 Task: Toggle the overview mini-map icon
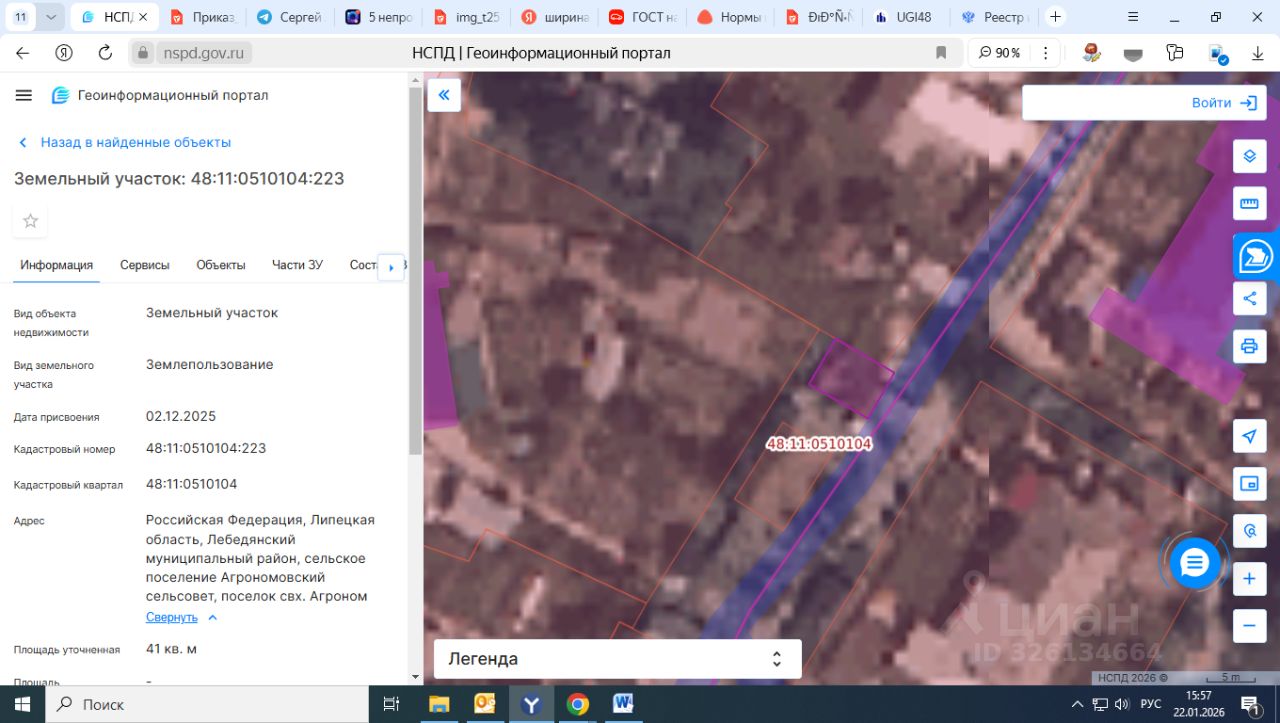[x=1249, y=484]
